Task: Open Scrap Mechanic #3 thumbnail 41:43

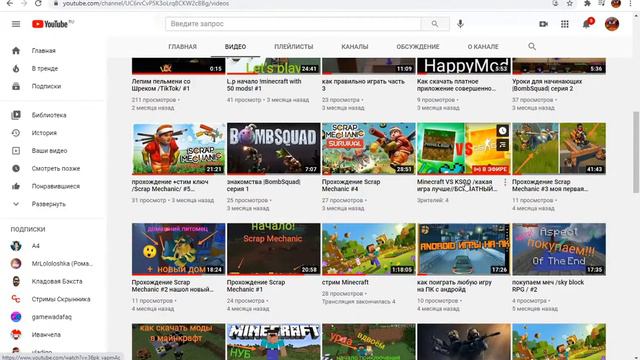Action: pos(559,149)
